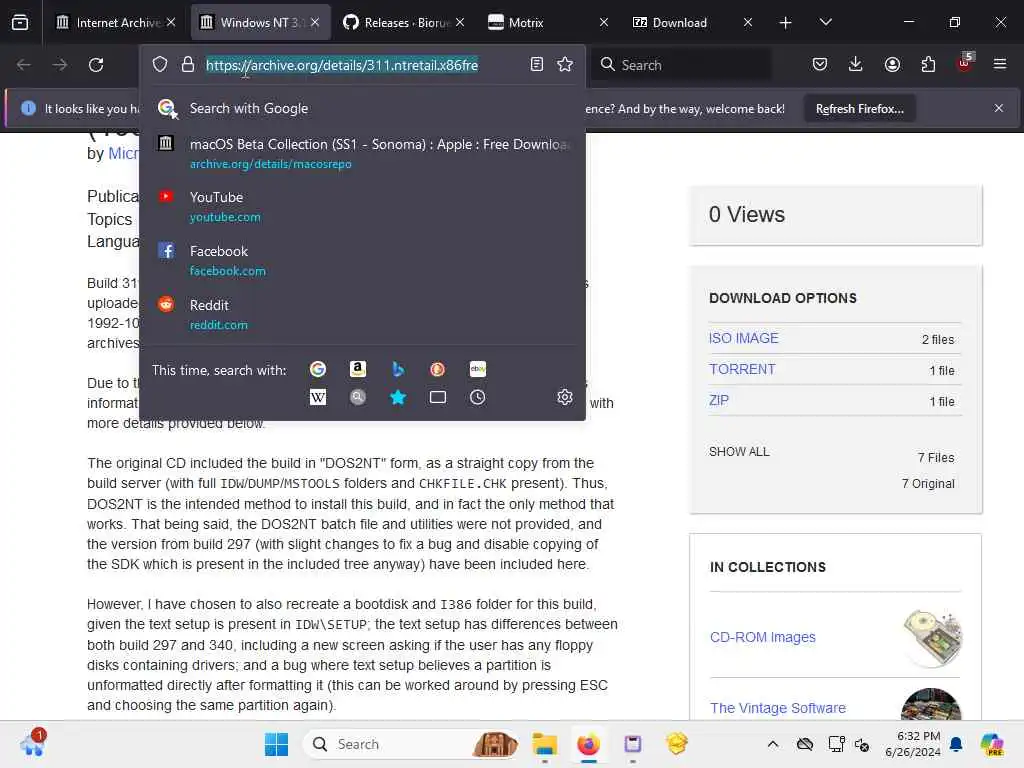Click the Windows taskbar Search box
The image size is (1024, 768).
411,744
